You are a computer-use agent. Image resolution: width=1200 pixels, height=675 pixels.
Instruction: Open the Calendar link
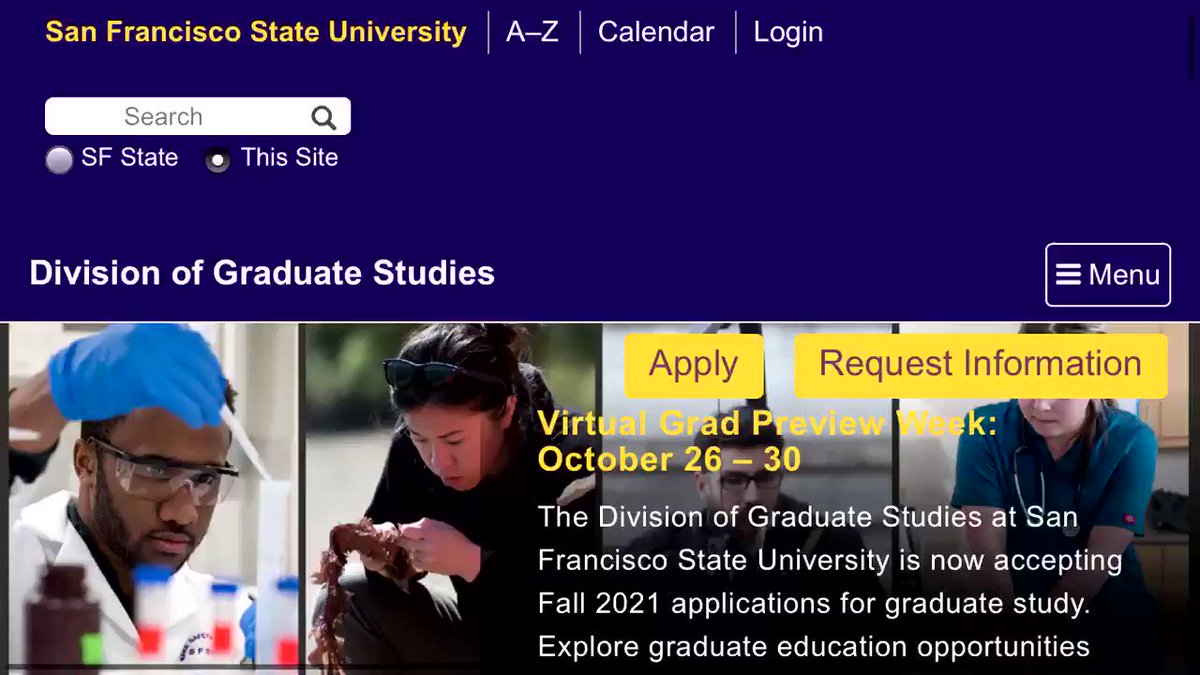click(x=656, y=32)
